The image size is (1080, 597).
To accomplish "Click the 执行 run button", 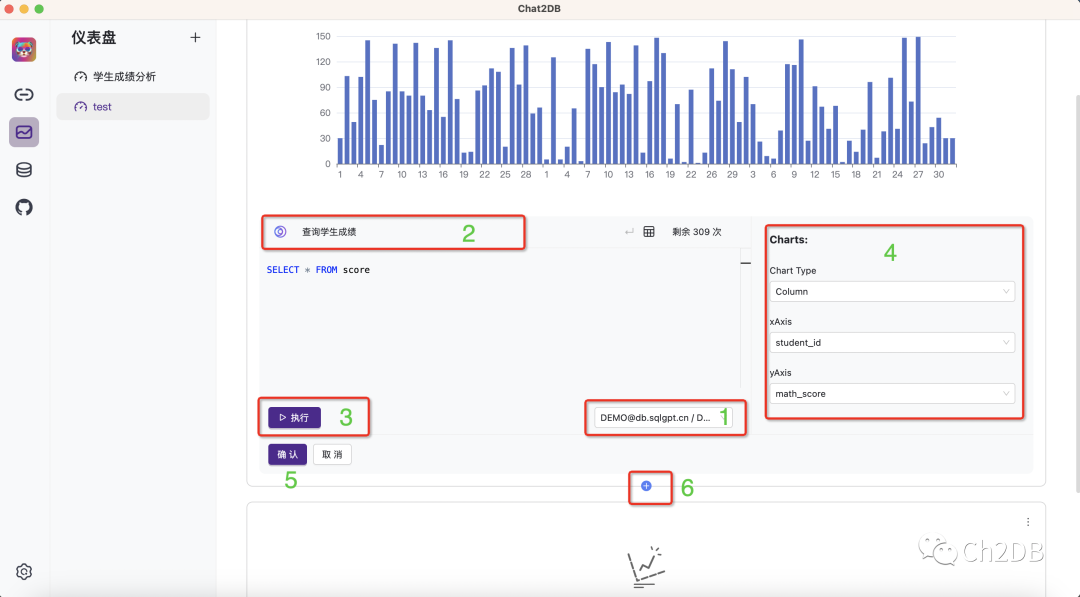I will click(x=294, y=417).
